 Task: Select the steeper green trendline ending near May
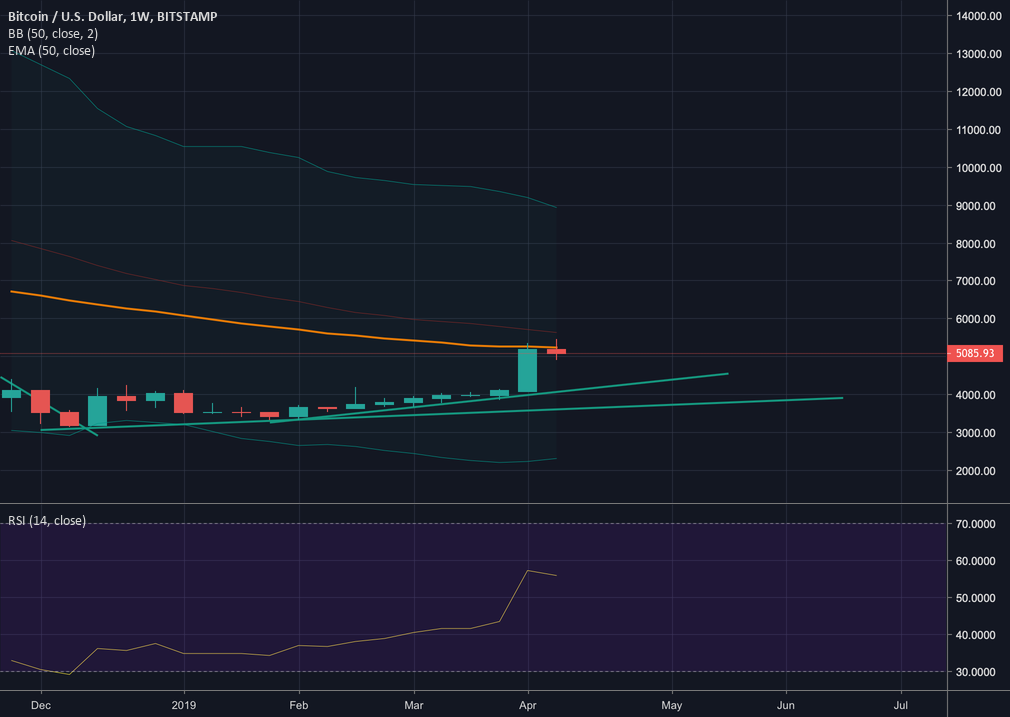(650, 382)
